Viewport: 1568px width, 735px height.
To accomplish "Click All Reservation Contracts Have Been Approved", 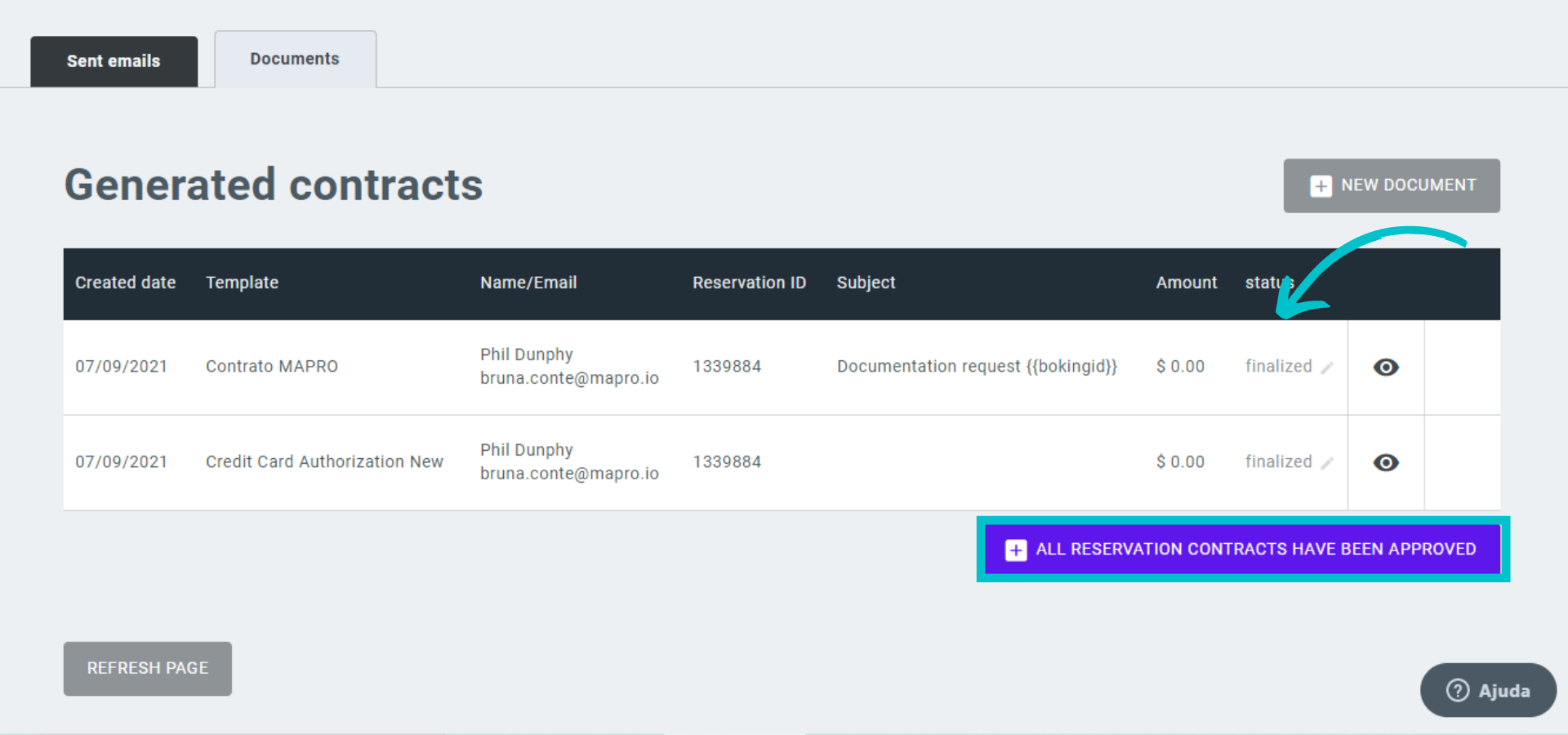I will click(x=1254, y=550).
